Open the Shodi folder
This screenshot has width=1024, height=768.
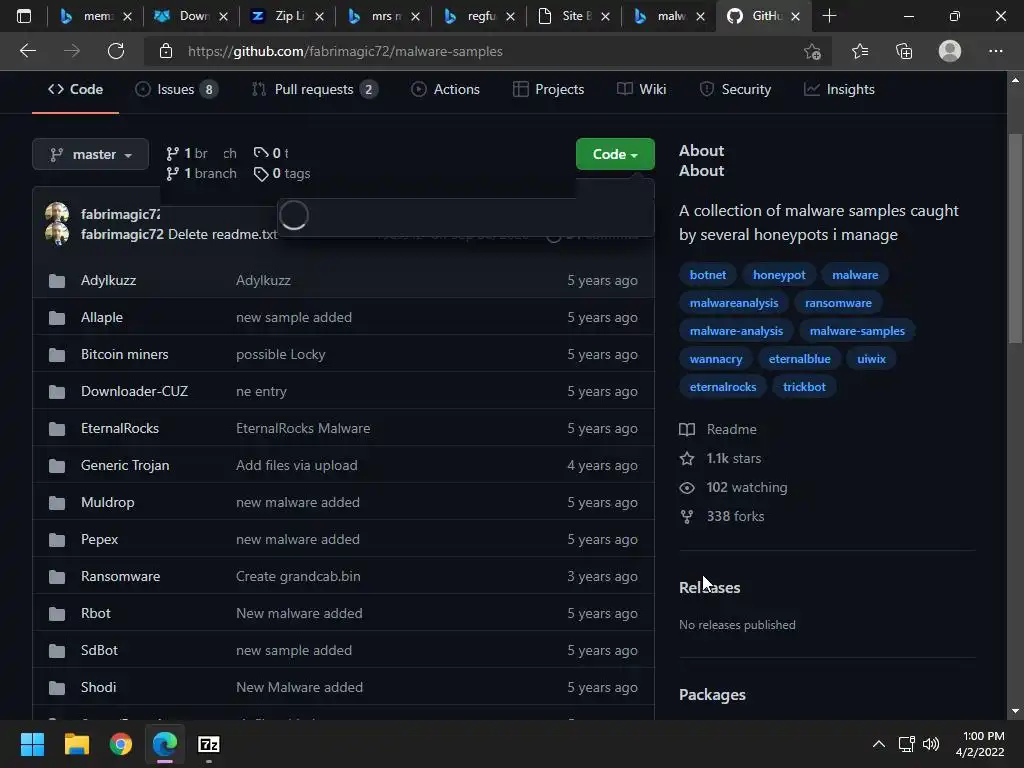click(x=99, y=688)
